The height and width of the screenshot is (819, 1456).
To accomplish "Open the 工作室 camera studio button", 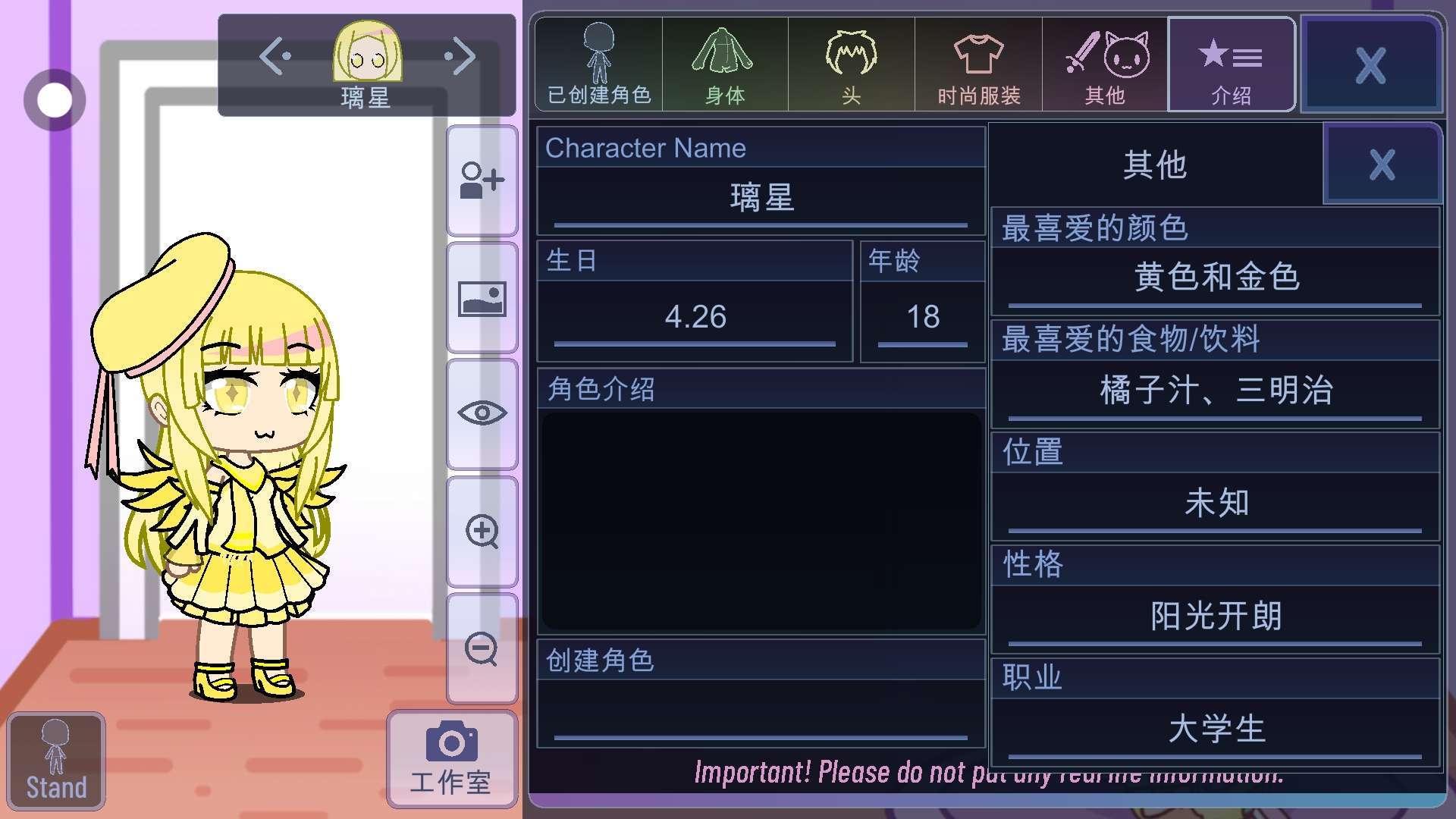I will (452, 760).
